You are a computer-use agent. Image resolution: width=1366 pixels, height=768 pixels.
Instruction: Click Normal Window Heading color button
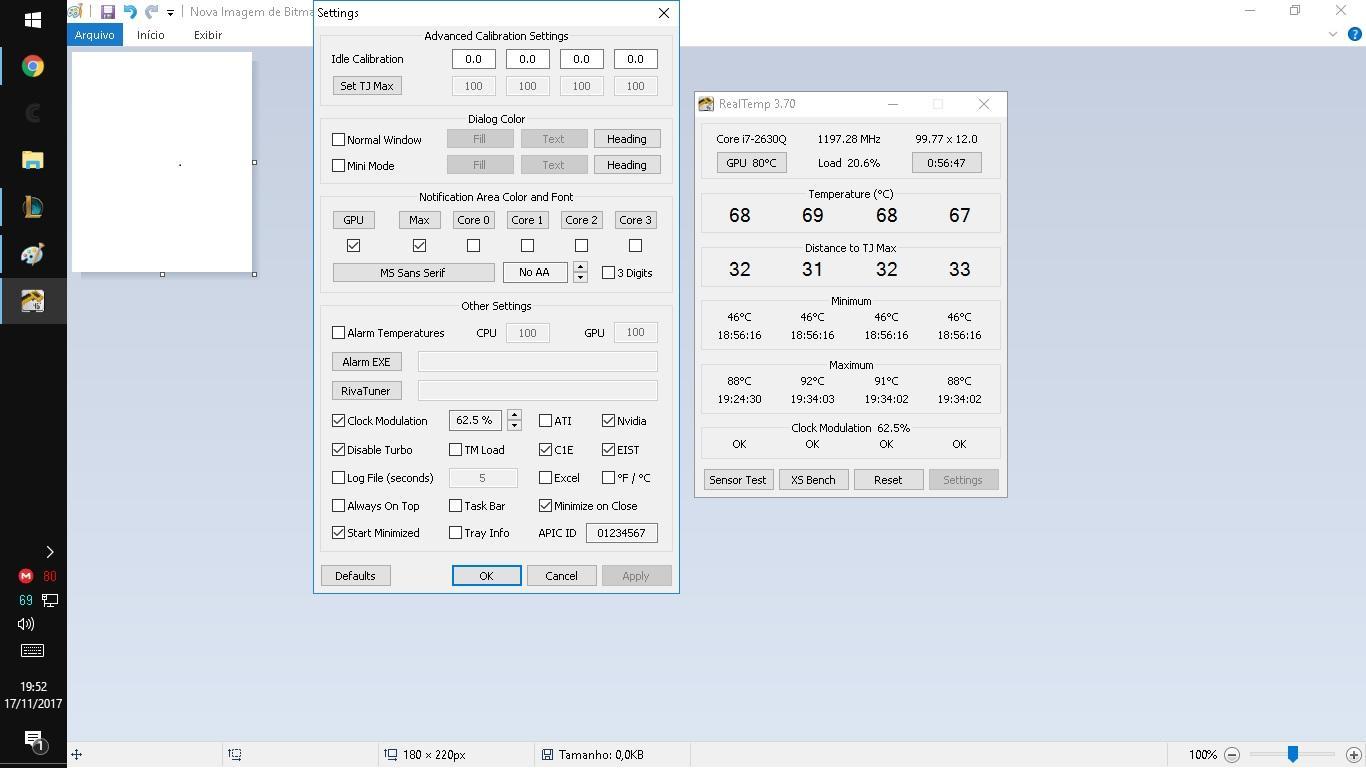click(627, 139)
